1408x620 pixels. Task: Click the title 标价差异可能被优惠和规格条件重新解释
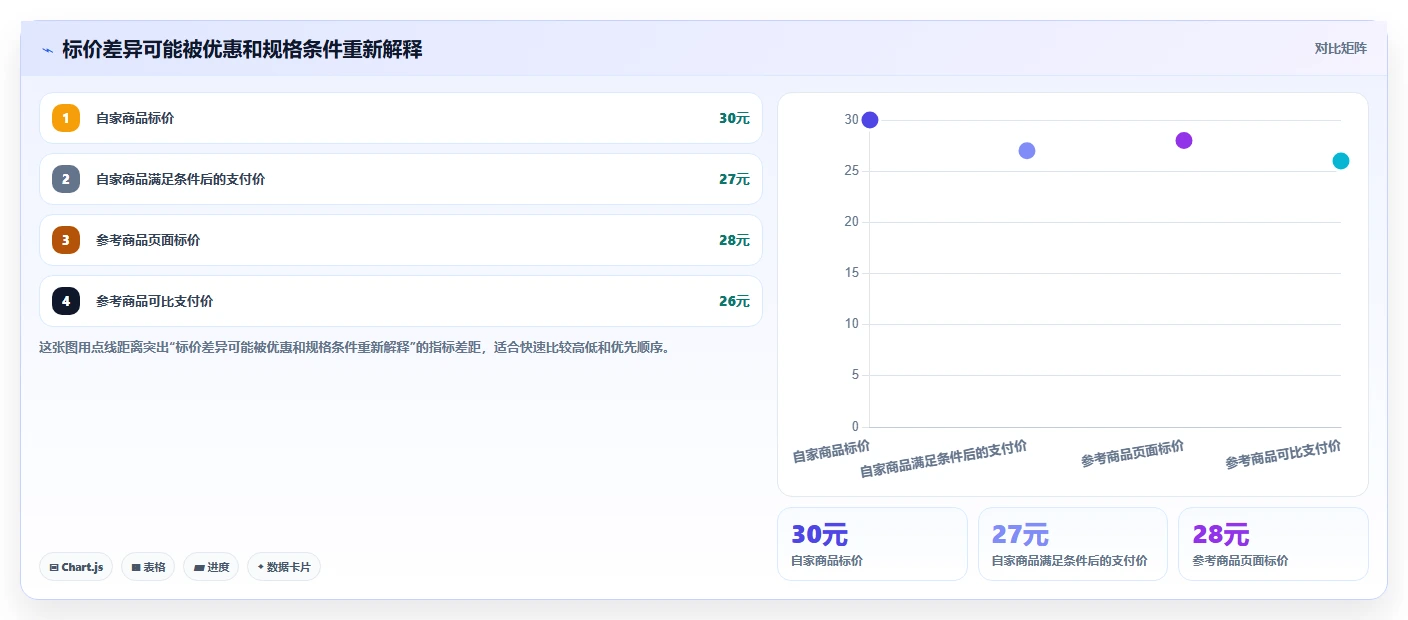[x=242, y=49]
